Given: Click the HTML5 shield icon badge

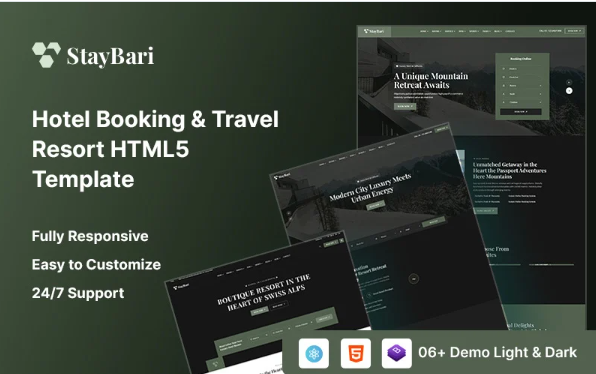Looking at the screenshot, I should click(355, 353).
